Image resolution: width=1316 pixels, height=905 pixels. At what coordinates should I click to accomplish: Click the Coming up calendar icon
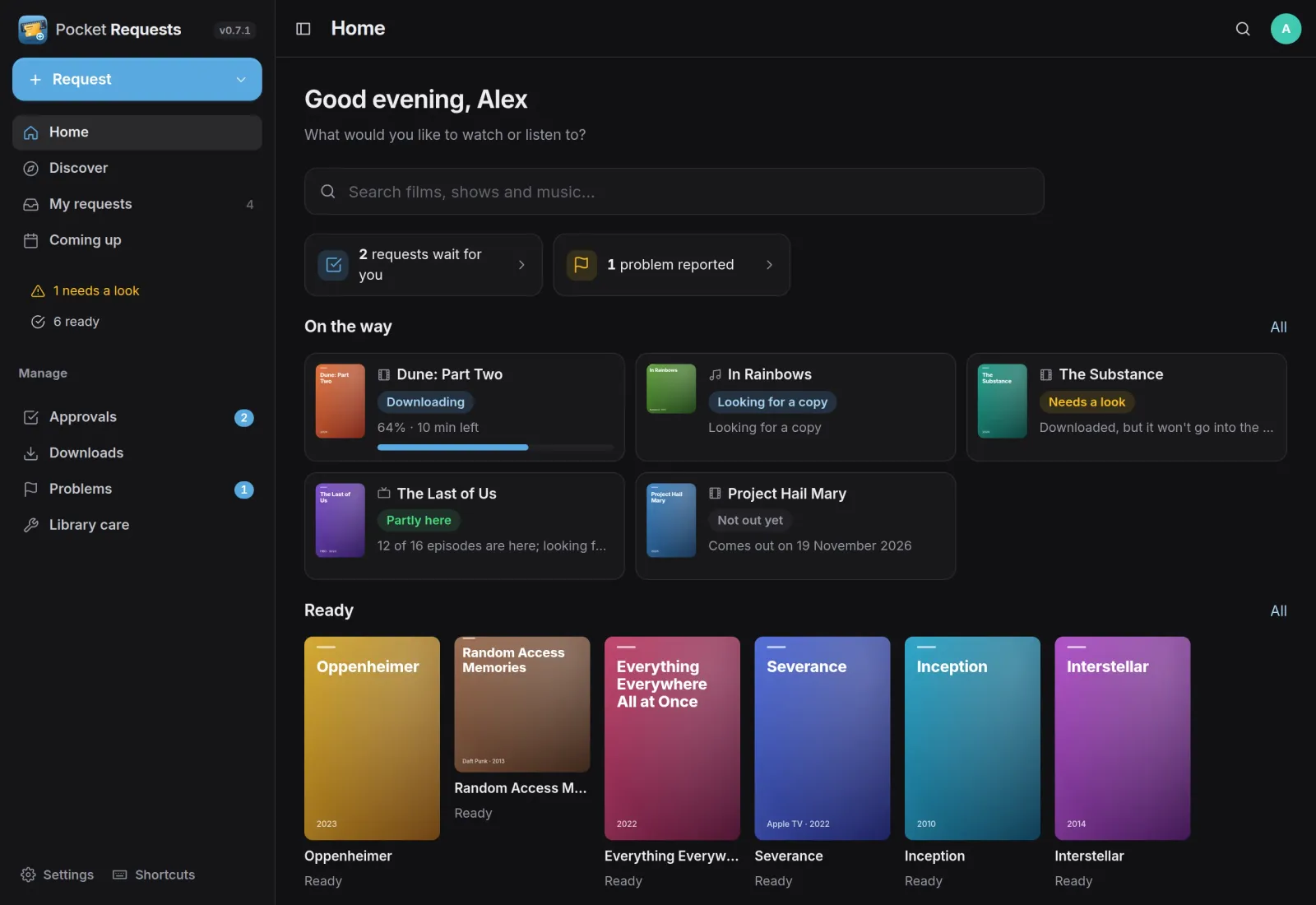pyautogui.click(x=31, y=241)
